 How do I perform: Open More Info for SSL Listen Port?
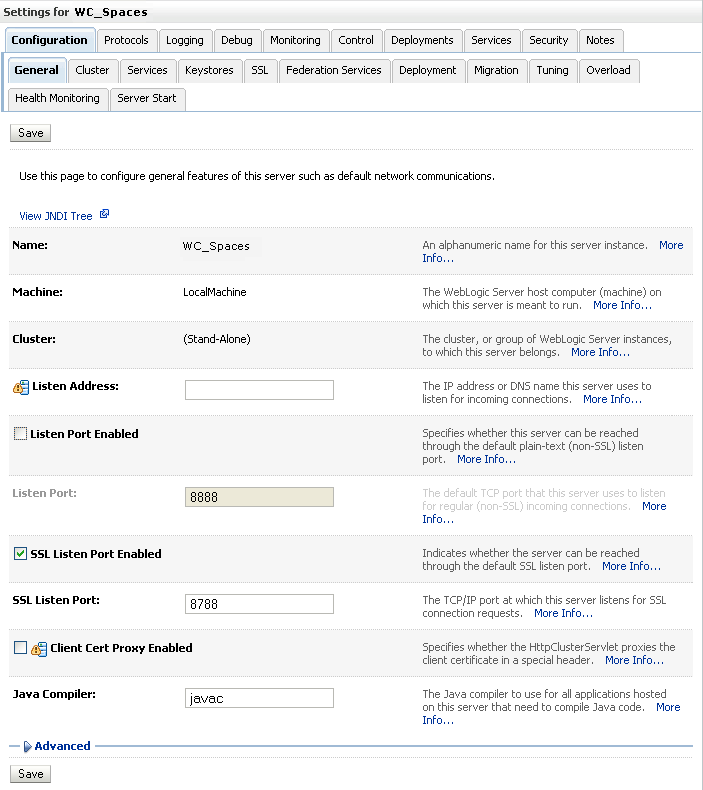click(563, 613)
